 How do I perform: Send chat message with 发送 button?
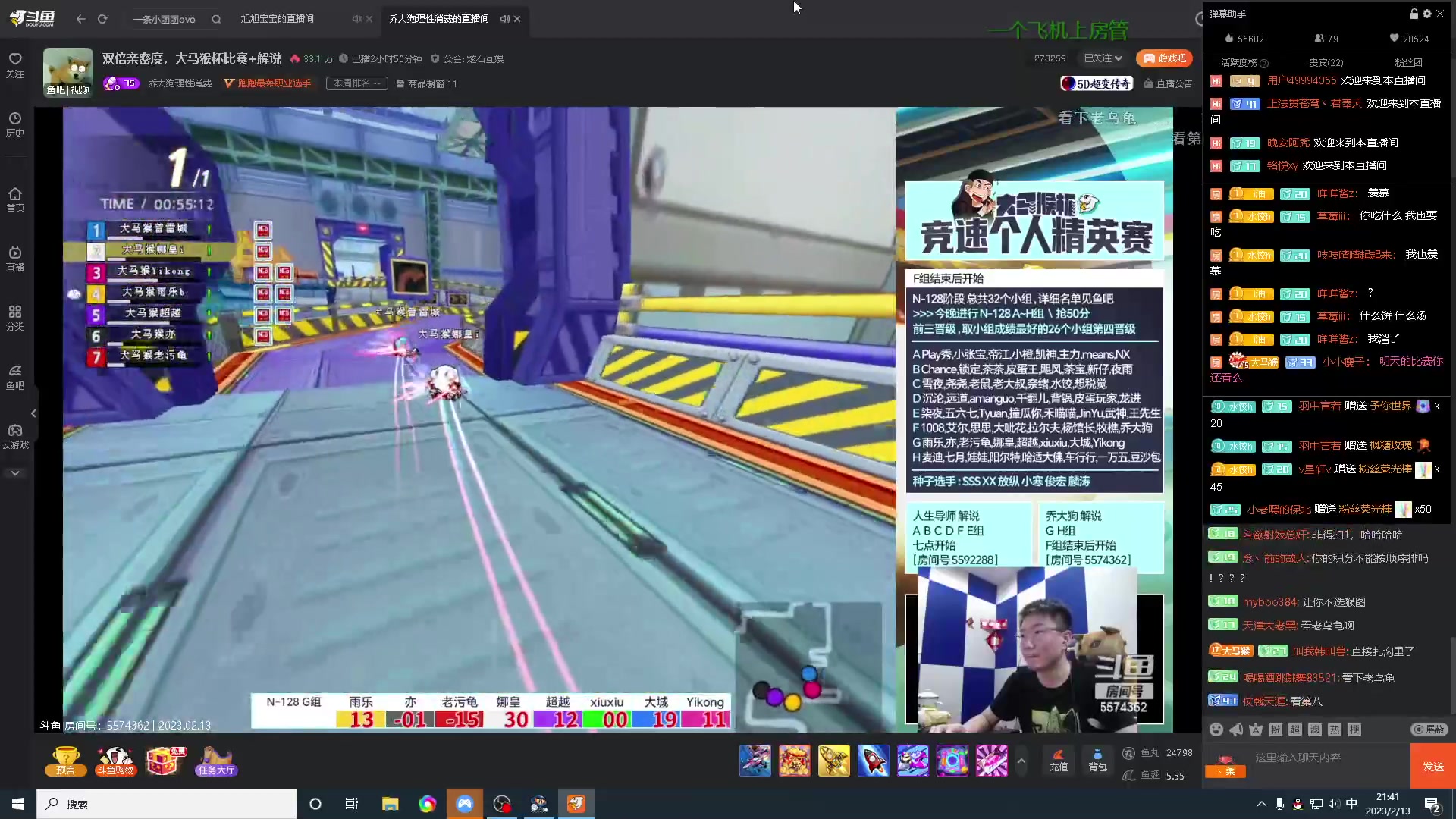coord(1433,767)
